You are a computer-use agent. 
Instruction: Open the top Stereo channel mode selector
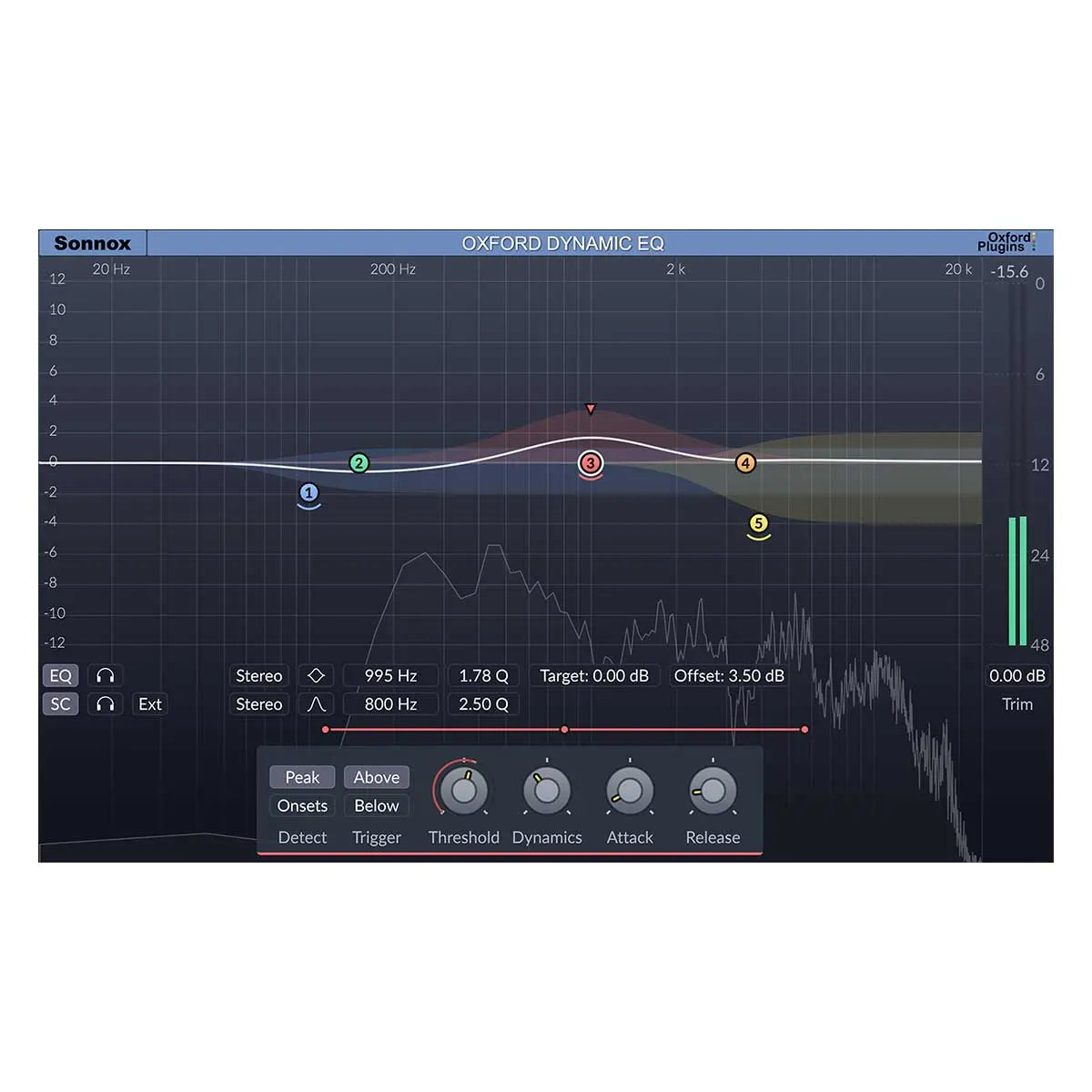[x=258, y=675]
